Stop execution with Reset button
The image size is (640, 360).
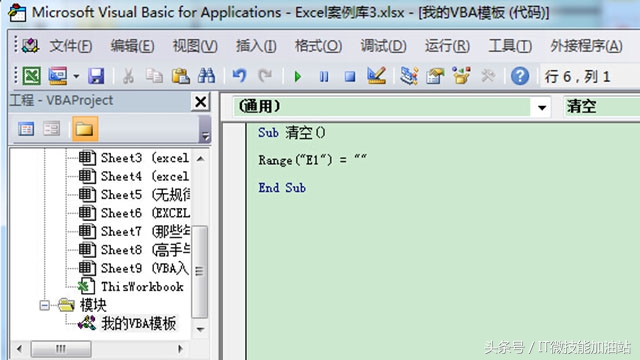pos(350,76)
